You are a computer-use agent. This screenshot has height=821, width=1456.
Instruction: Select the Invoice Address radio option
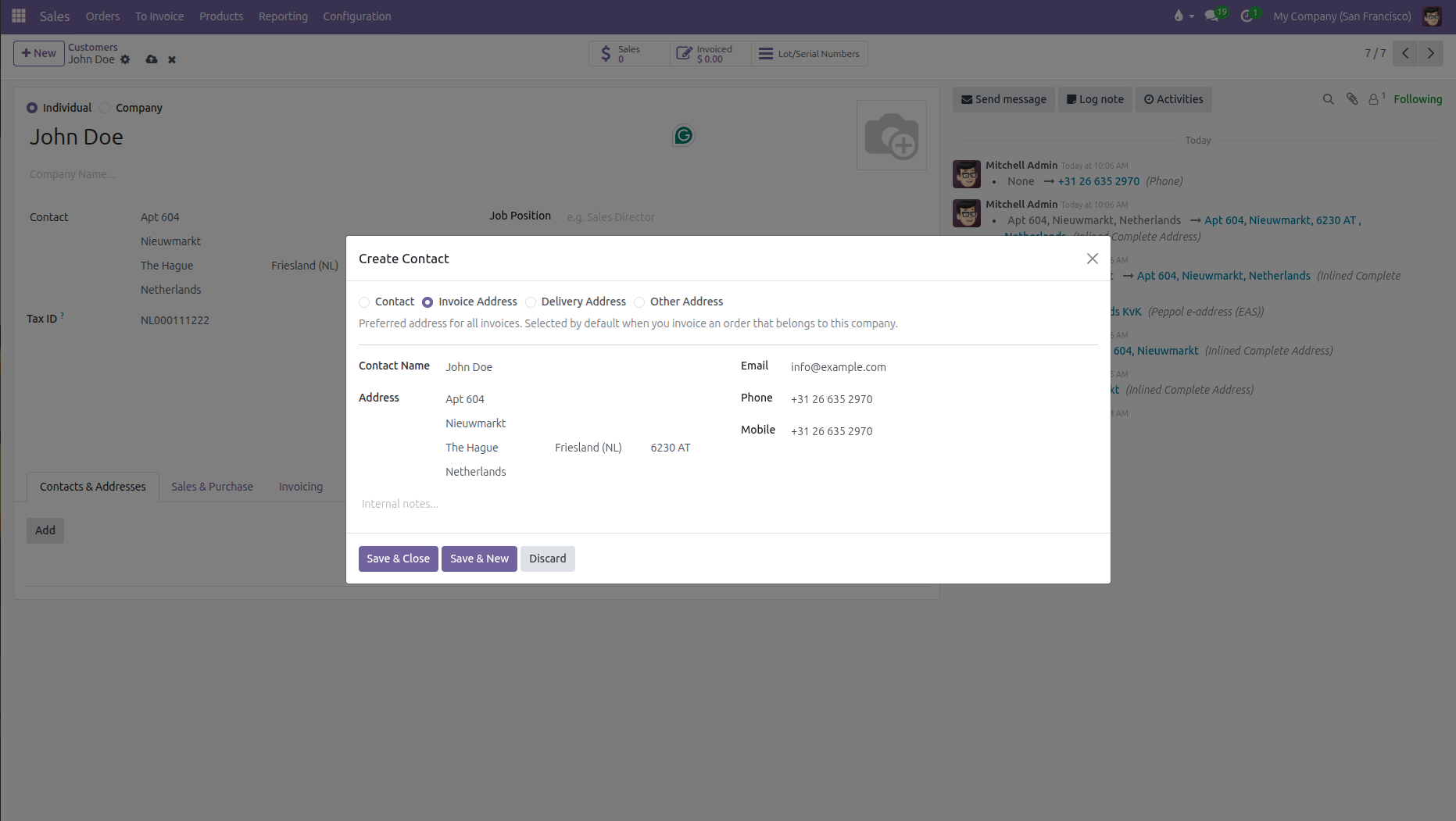click(427, 302)
